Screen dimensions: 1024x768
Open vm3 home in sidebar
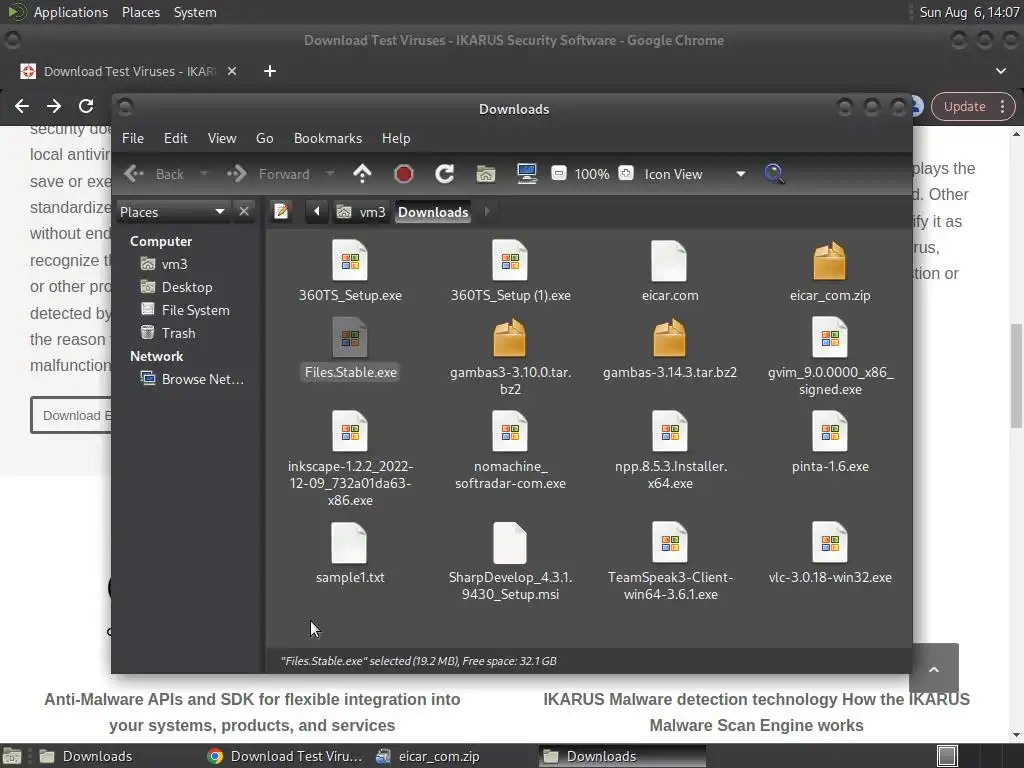click(165, 264)
